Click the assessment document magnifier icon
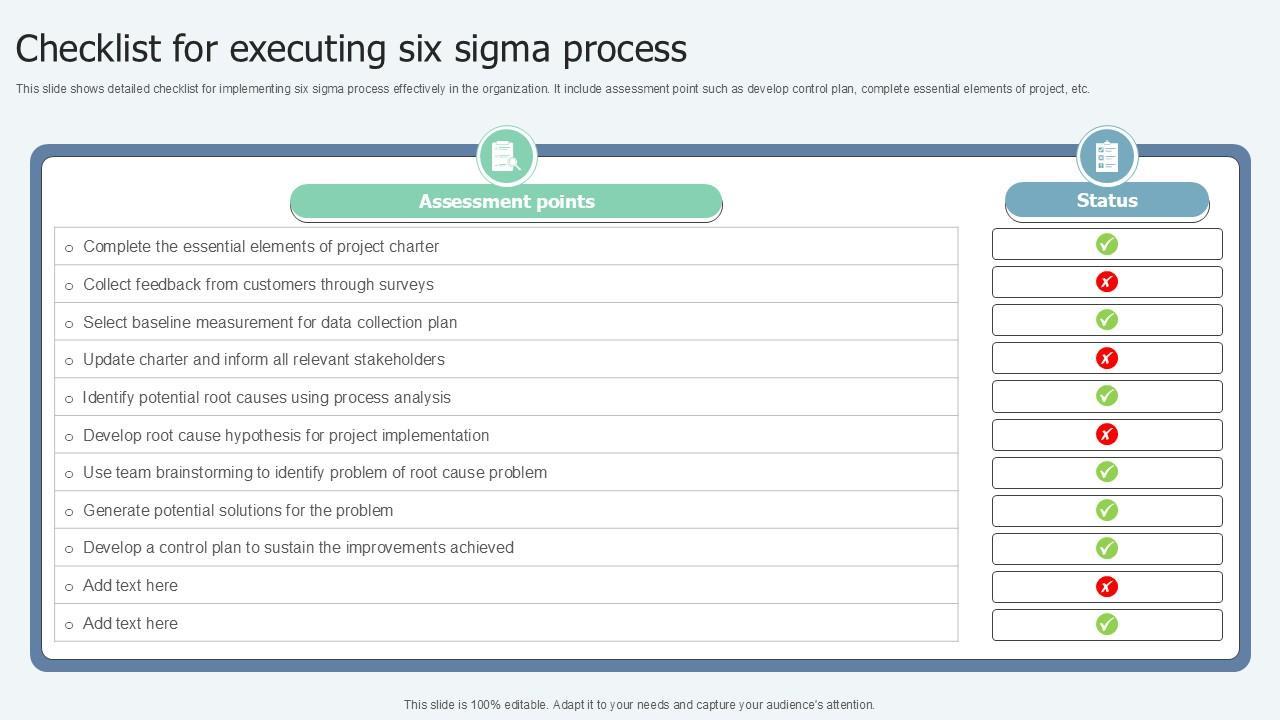 coord(507,156)
